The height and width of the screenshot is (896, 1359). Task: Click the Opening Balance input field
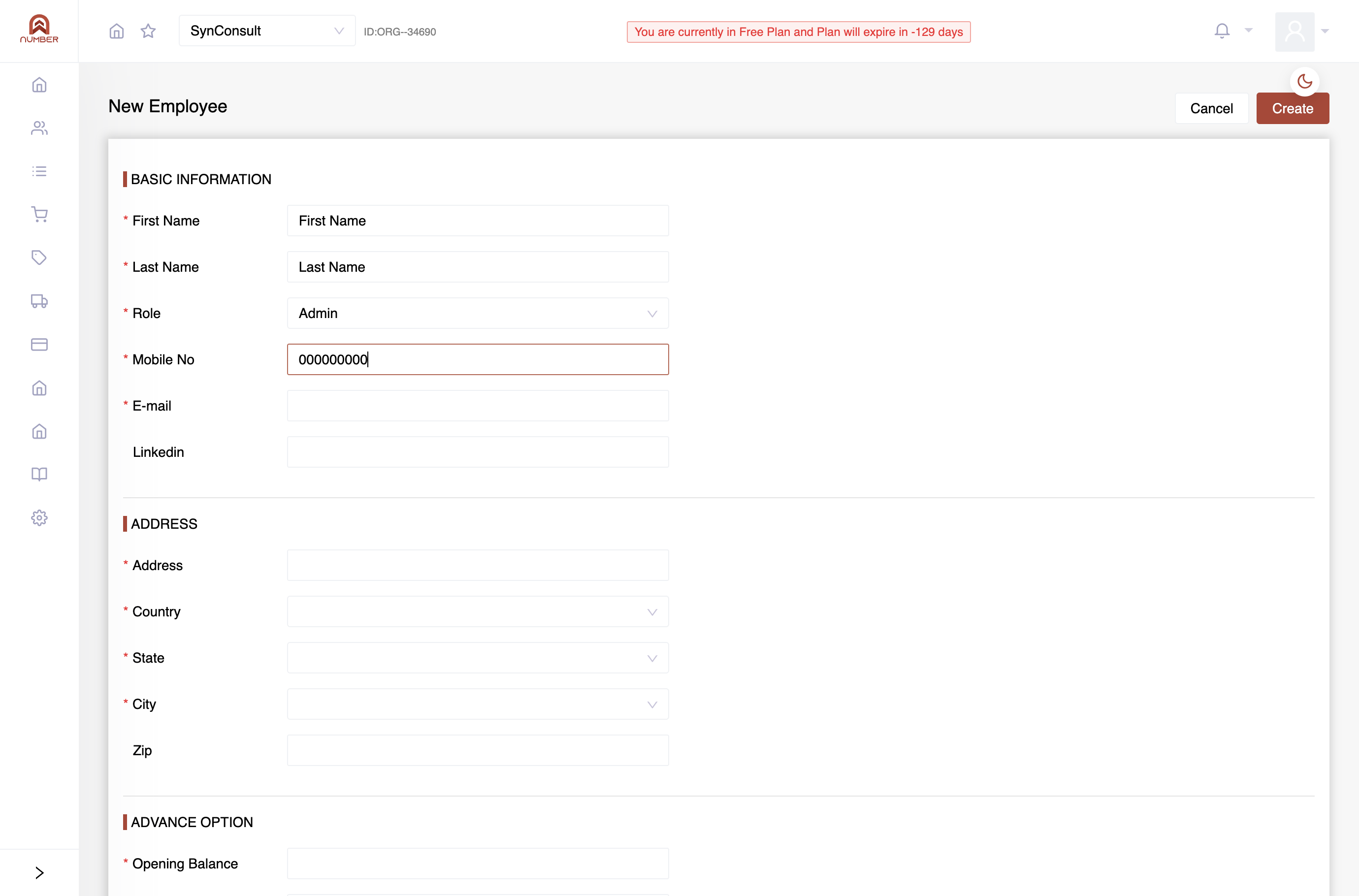pyautogui.click(x=478, y=864)
